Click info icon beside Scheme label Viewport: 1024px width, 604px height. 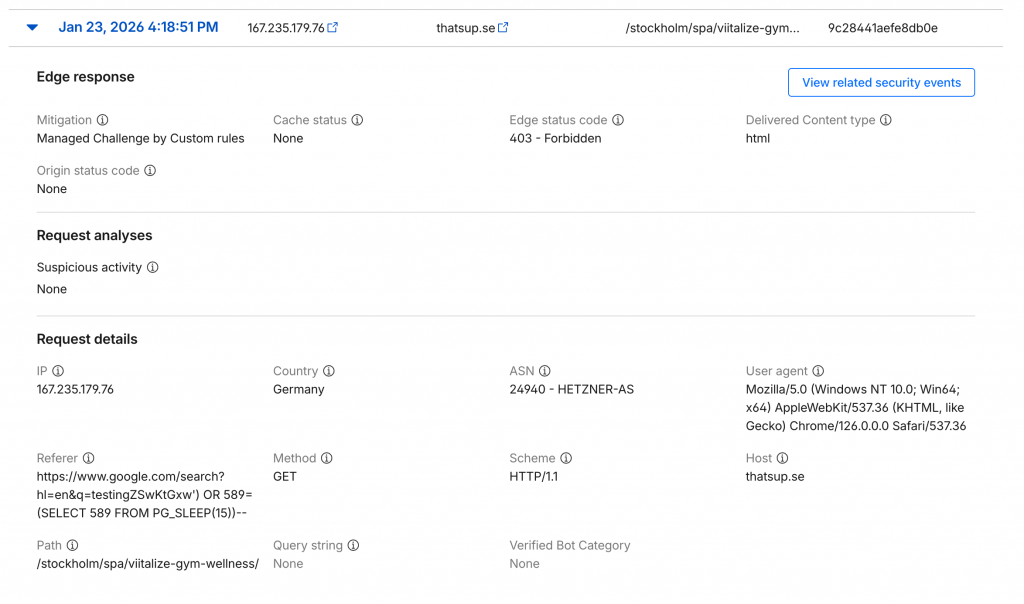(x=566, y=458)
